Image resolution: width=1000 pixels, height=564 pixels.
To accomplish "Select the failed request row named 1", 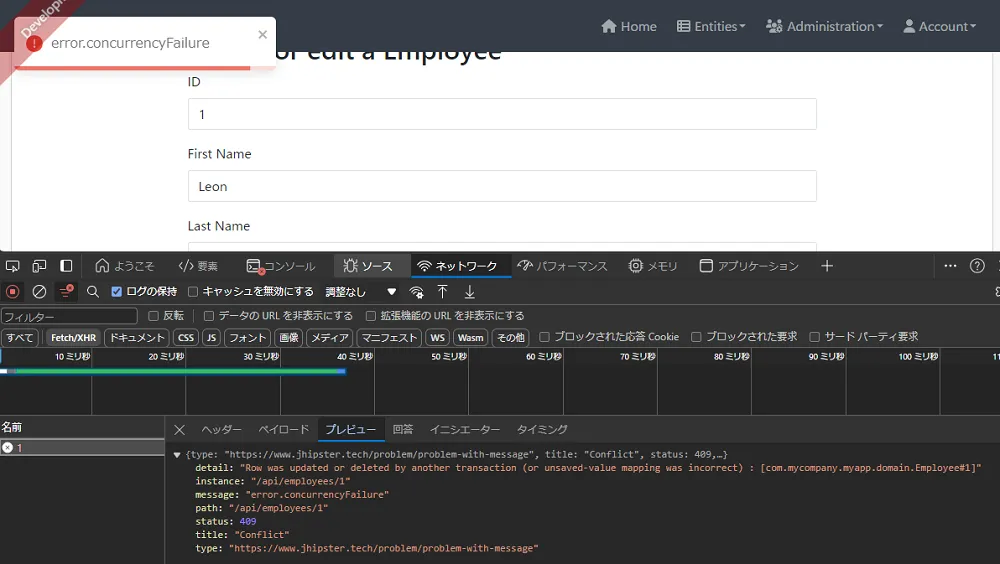I will (x=82, y=448).
